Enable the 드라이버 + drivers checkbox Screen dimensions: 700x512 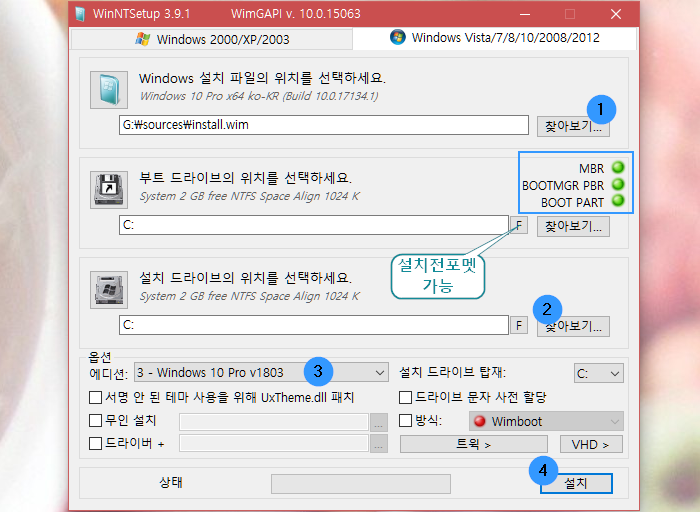pos(96,443)
